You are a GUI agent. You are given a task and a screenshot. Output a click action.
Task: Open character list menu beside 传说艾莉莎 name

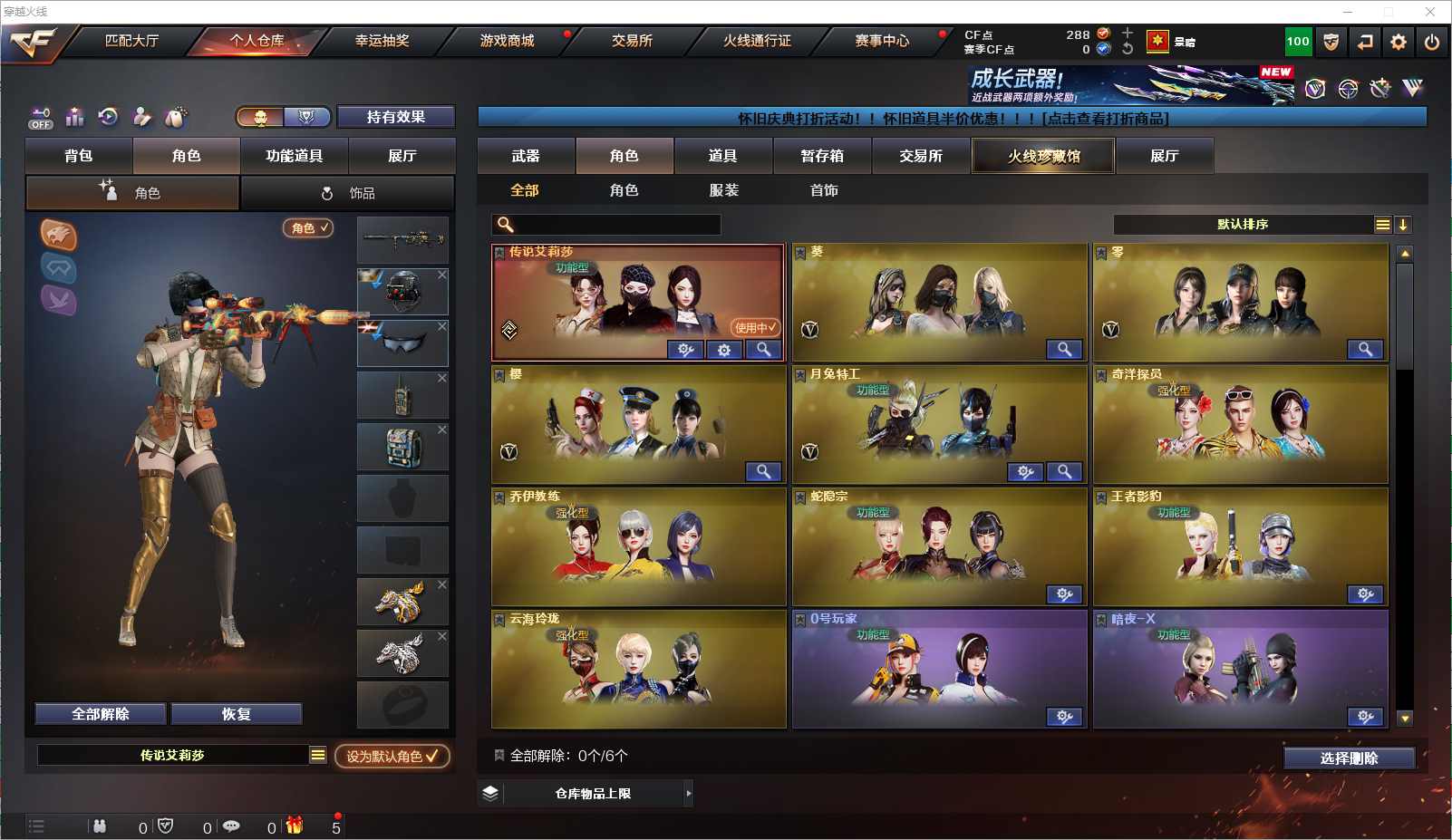(x=317, y=755)
